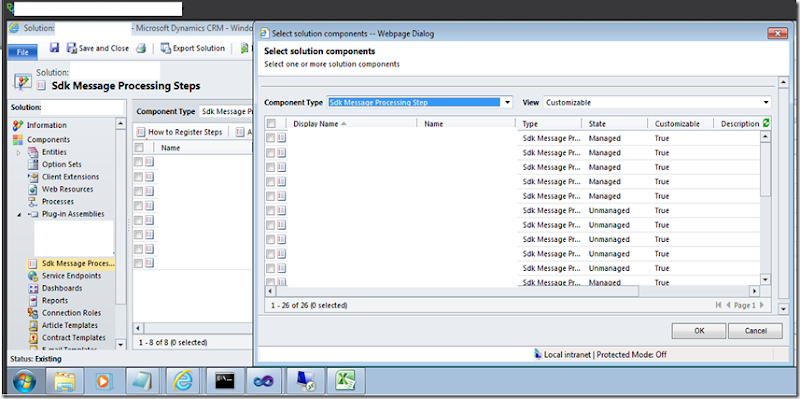This screenshot has width=800, height=399.
Task: Go to first page arrow in the dialog
Action: 719,305
